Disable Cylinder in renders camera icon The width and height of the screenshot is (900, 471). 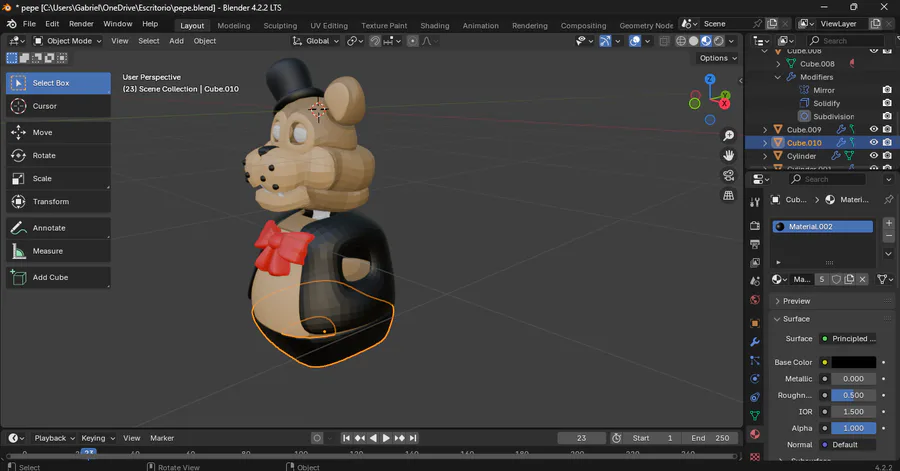coord(887,155)
